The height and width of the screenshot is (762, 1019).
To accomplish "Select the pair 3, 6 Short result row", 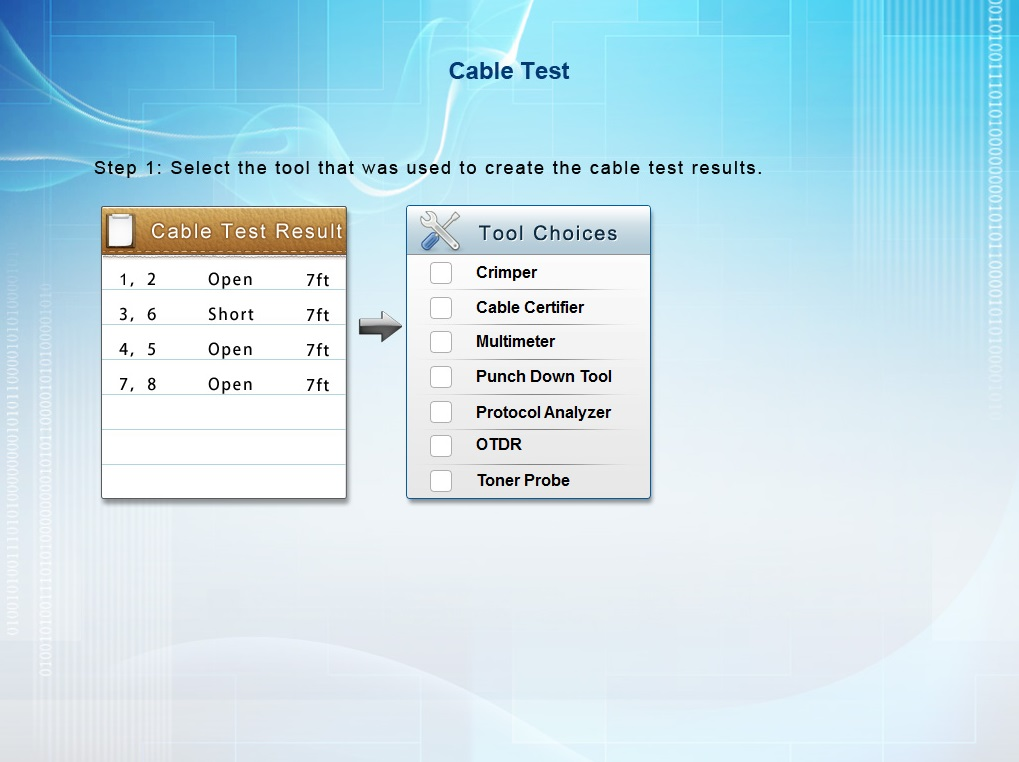I will coord(224,314).
